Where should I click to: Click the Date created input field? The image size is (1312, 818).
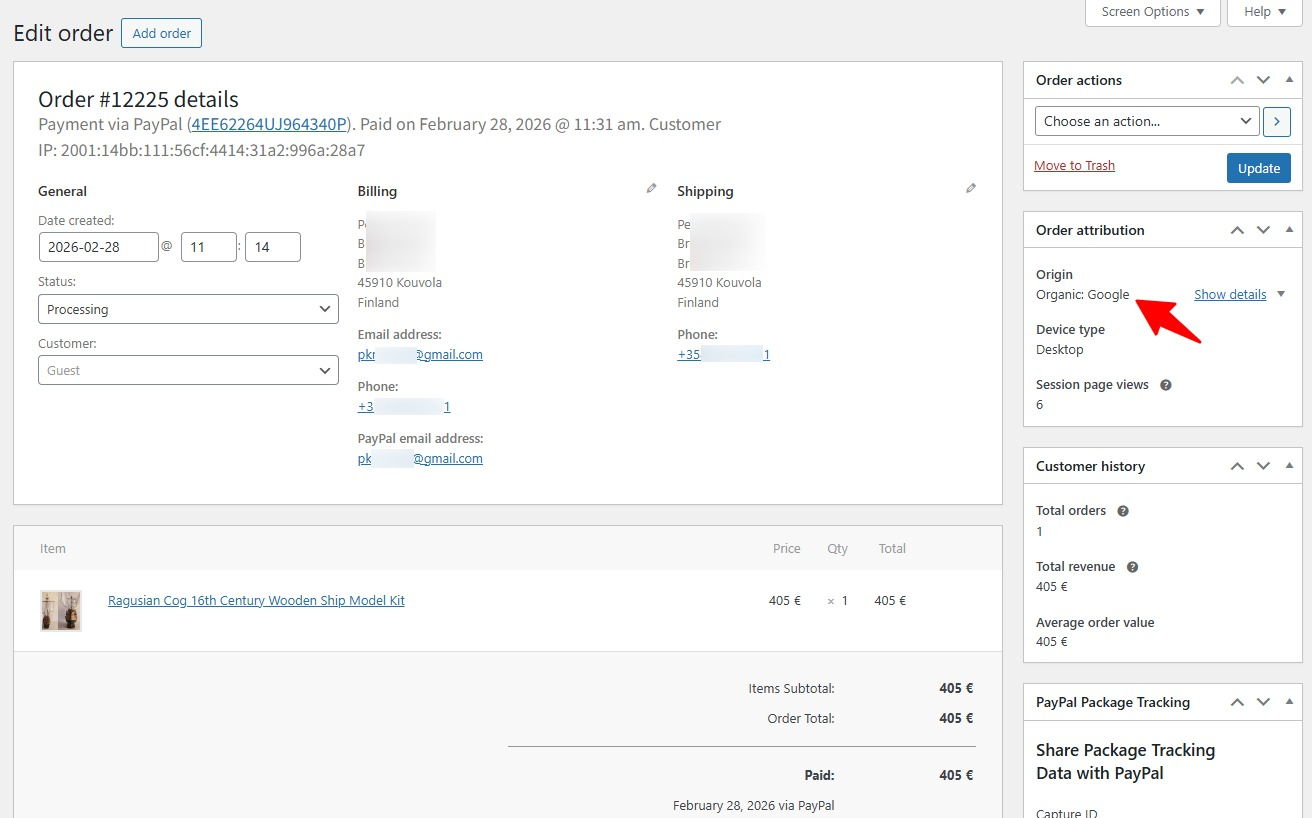98,247
